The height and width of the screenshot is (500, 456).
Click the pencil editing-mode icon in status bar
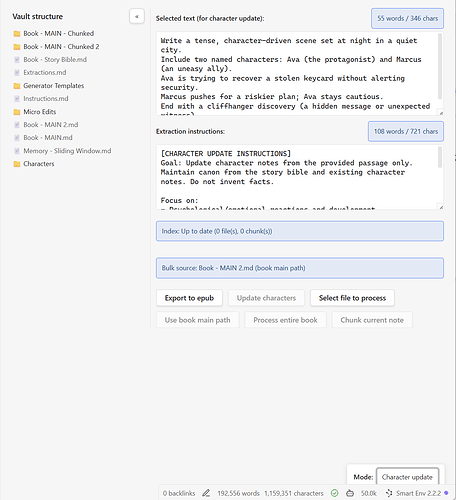(206, 493)
